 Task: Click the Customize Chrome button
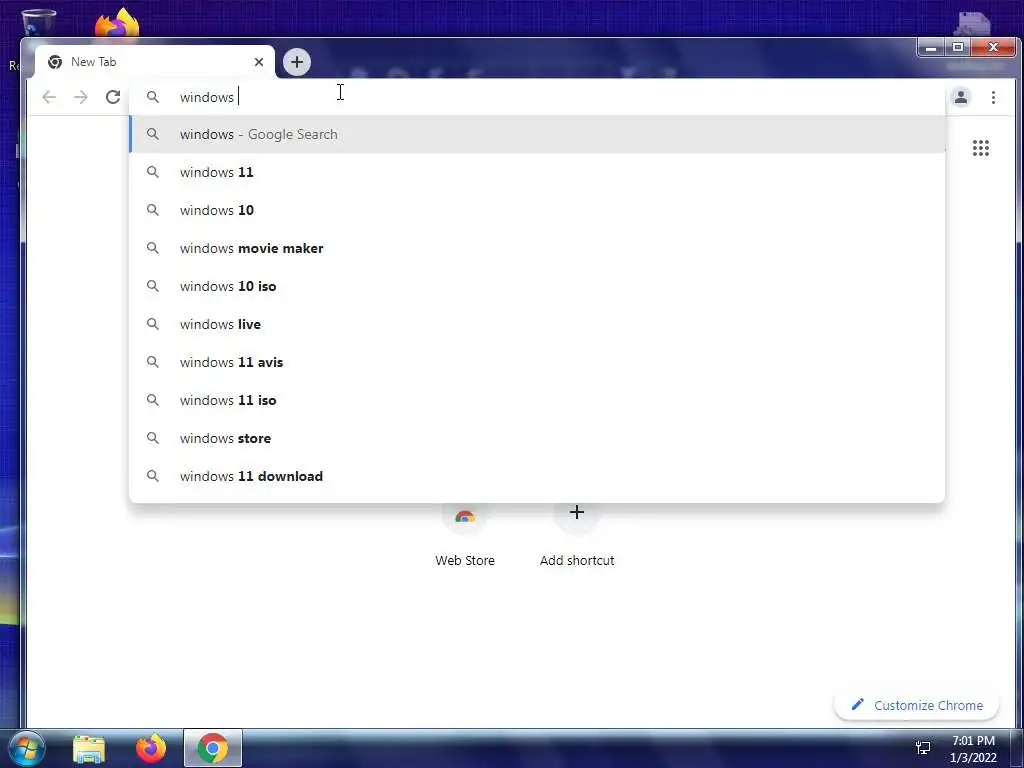click(917, 705)
